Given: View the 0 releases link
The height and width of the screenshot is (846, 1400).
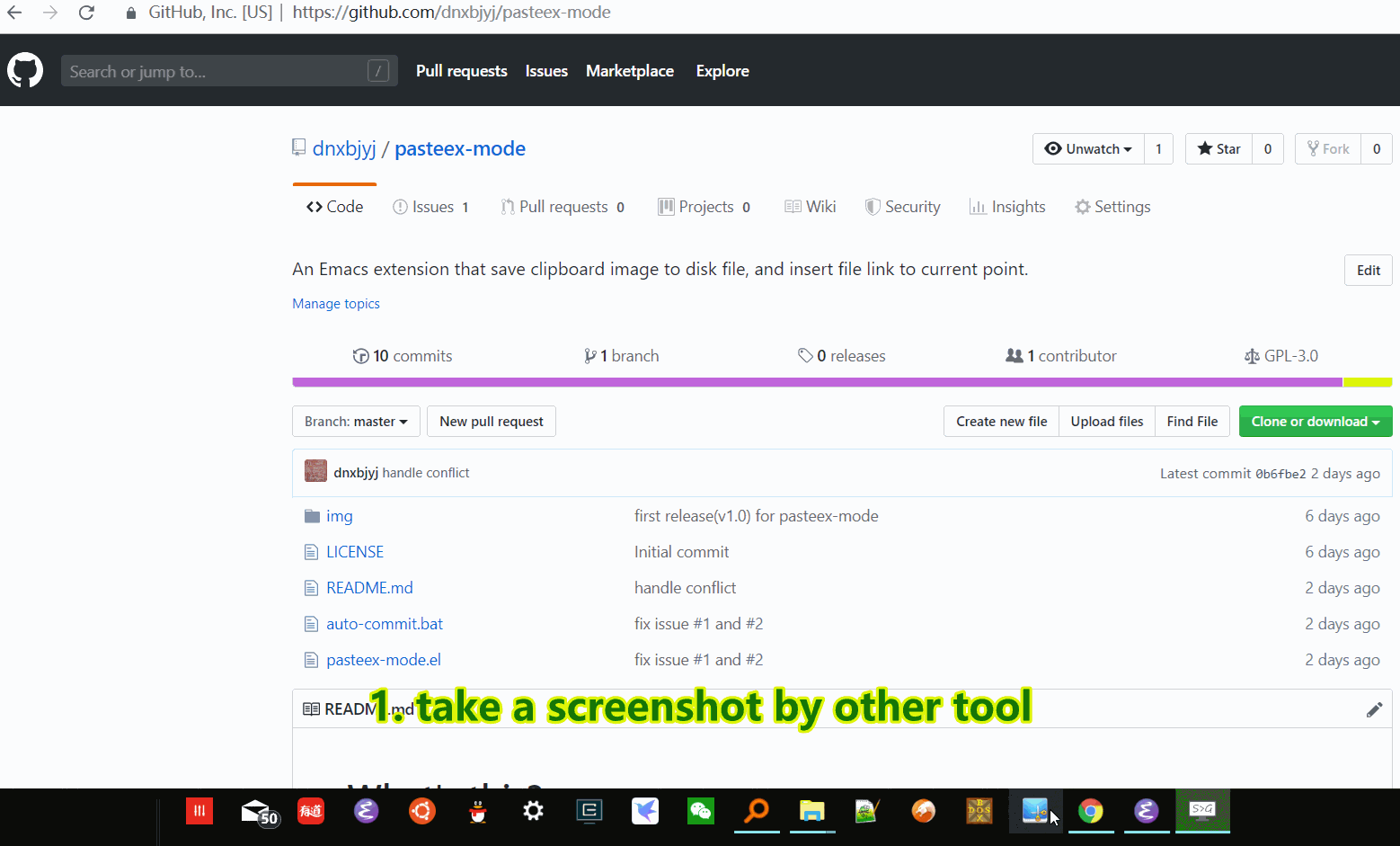Looking at the screenshot, I should coord(842,356).
